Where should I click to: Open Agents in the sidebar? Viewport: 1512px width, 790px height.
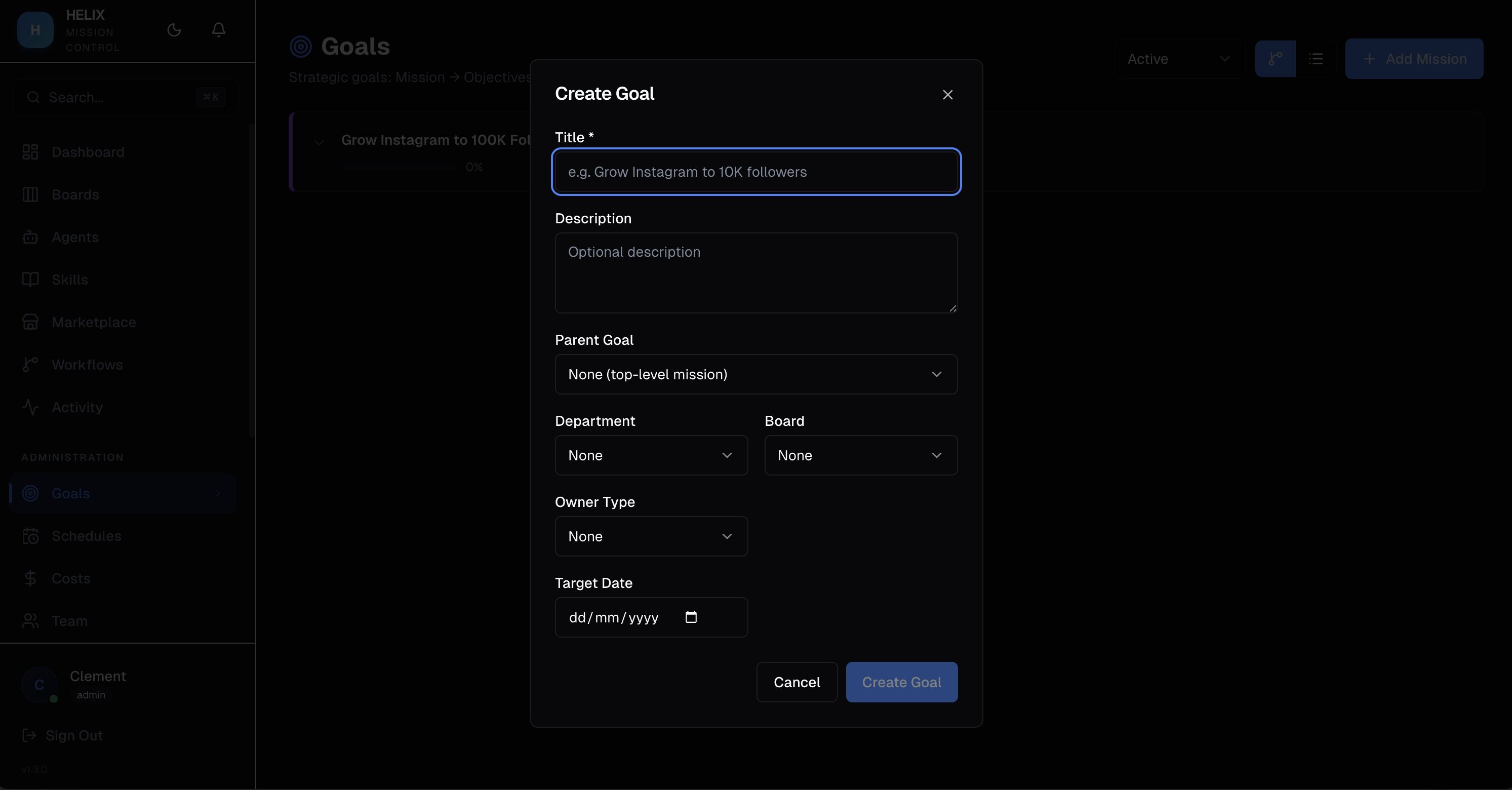pos(123,237)
